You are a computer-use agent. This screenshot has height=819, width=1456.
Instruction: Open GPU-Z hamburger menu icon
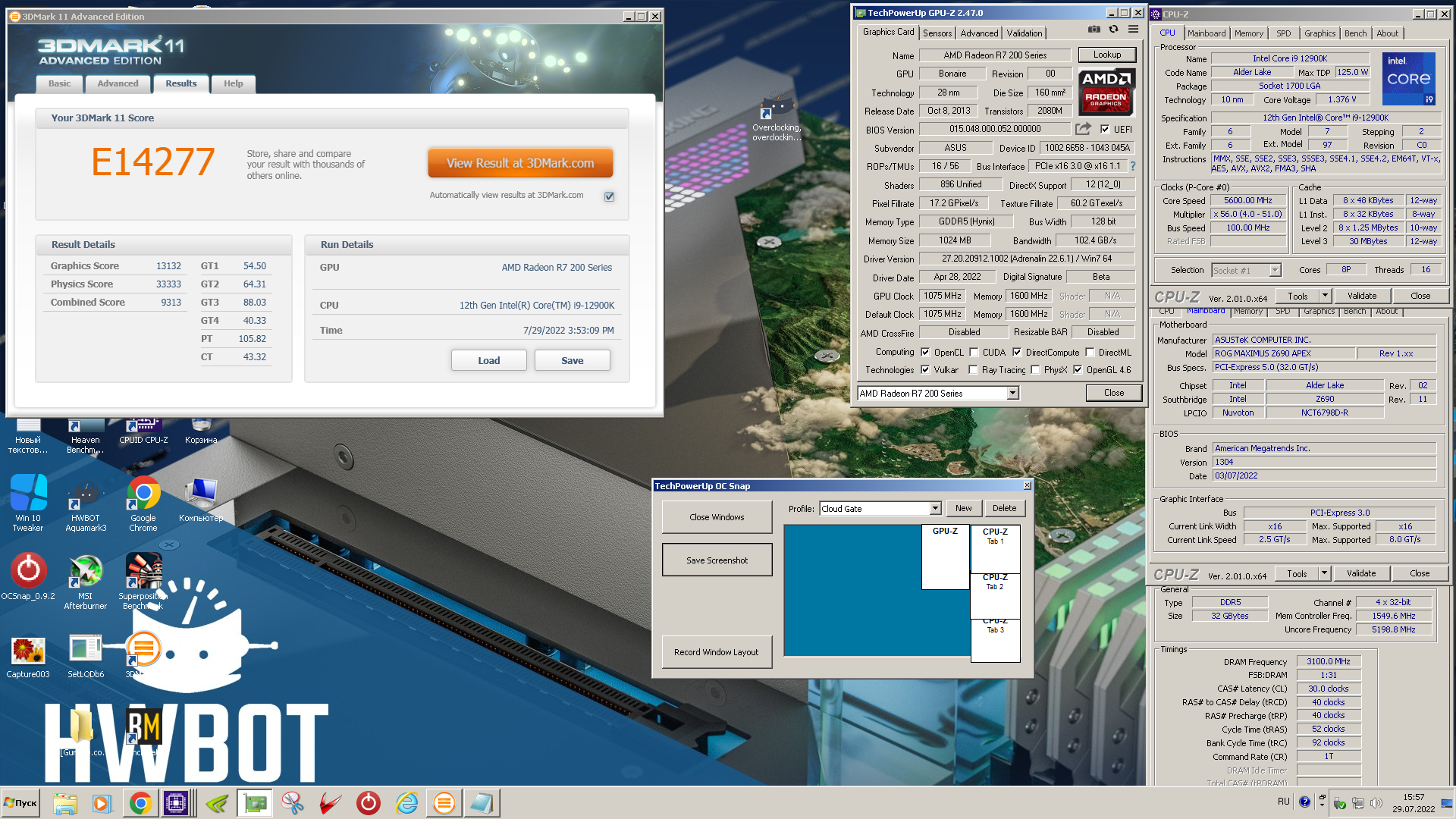click(x=1133, y=29)
